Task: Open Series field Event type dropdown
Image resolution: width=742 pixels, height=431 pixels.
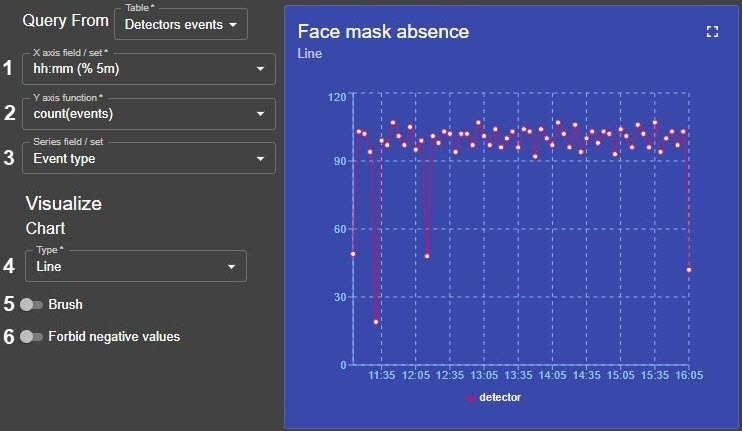Action: point(147,158)
